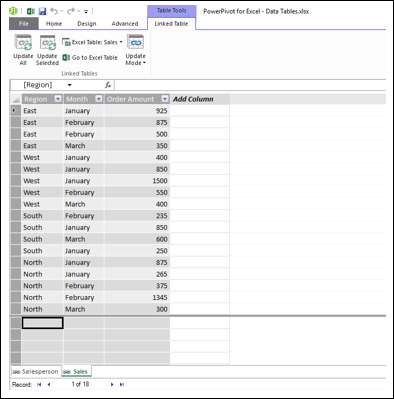The height and width of the screenshot is (399, 394).
Task: Go to previous record navigation button
Action: point(49,384)
